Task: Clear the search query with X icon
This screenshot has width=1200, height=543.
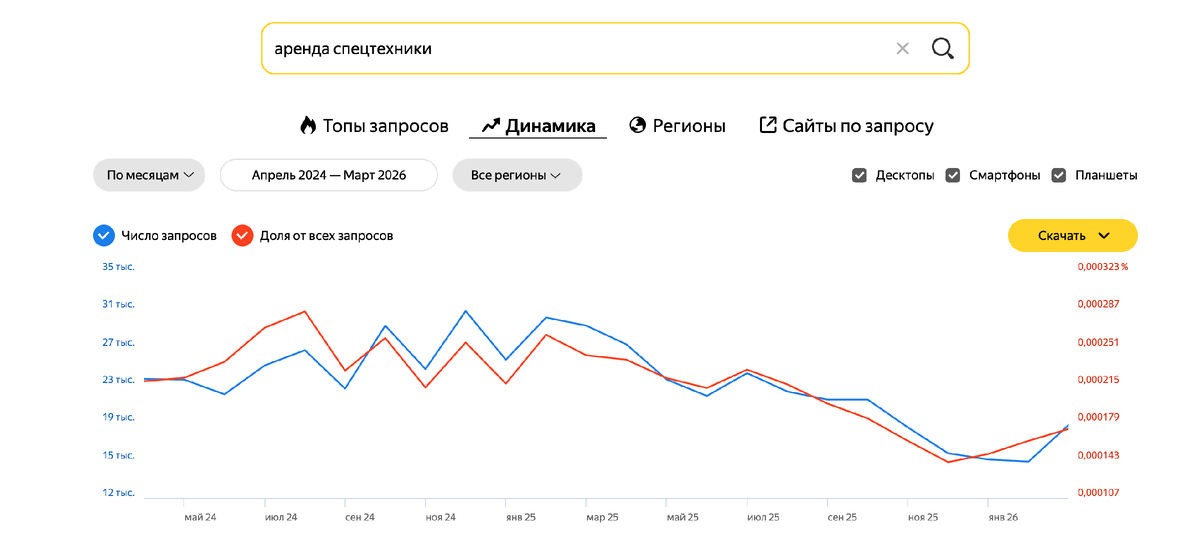Action: pyautogui.click(x=902, y=48)
